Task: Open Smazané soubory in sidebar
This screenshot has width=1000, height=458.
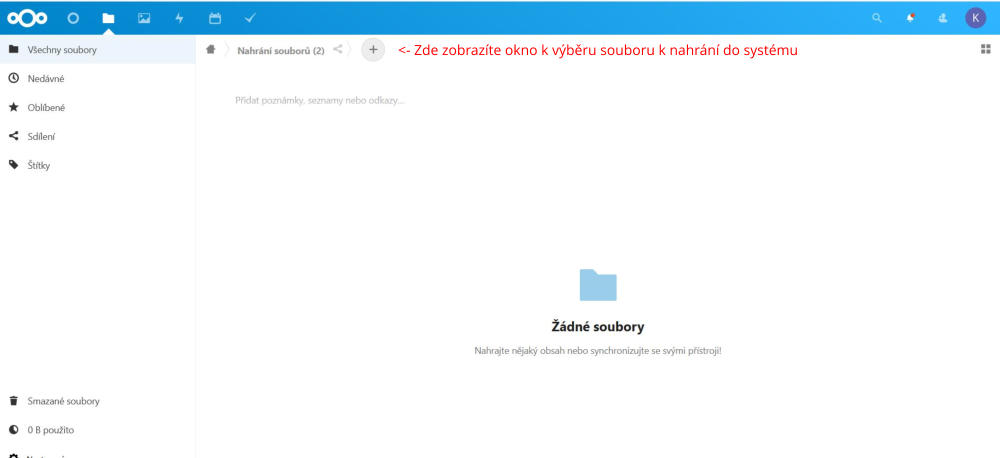Action: [x=63, y=401]
